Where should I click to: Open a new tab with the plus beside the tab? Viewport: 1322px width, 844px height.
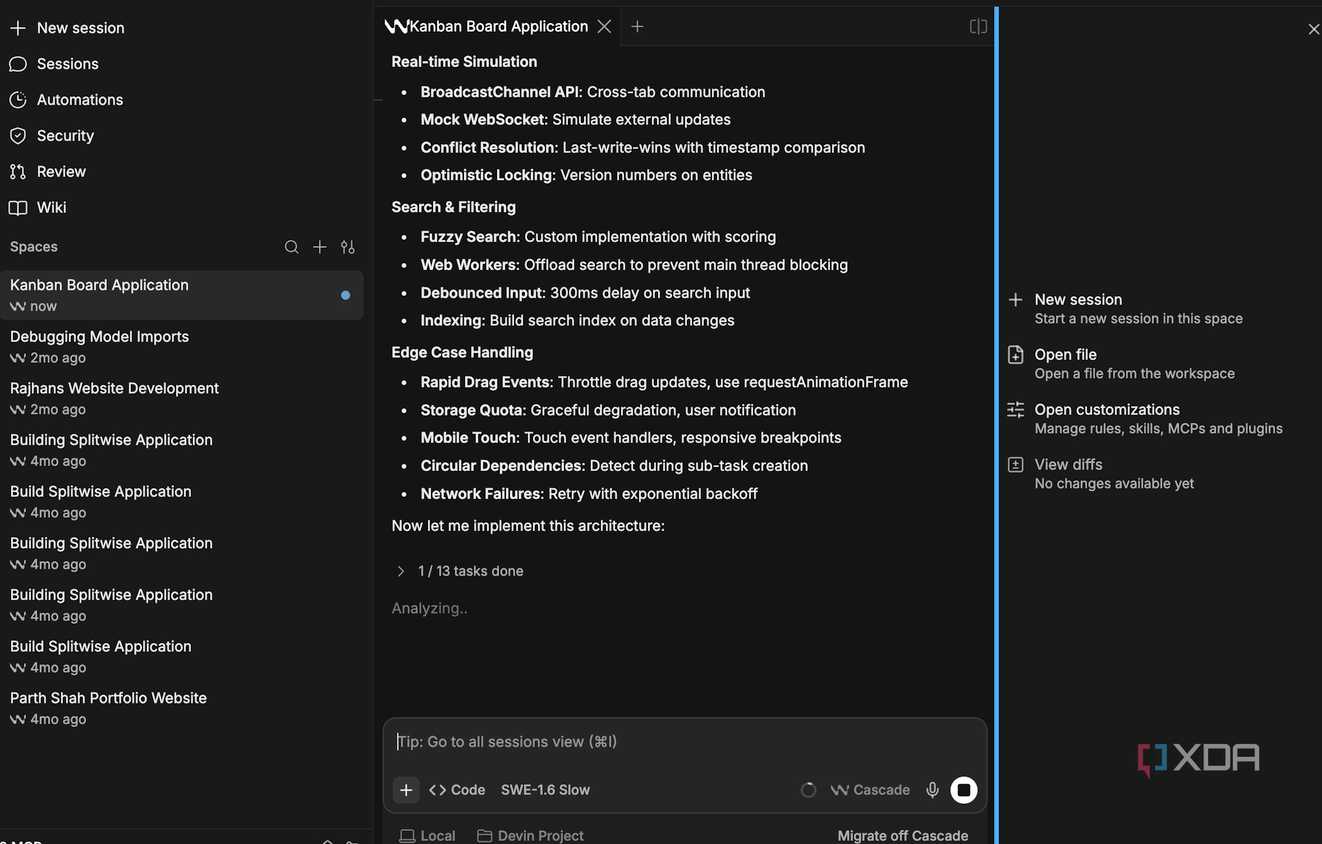click(637, 27)
